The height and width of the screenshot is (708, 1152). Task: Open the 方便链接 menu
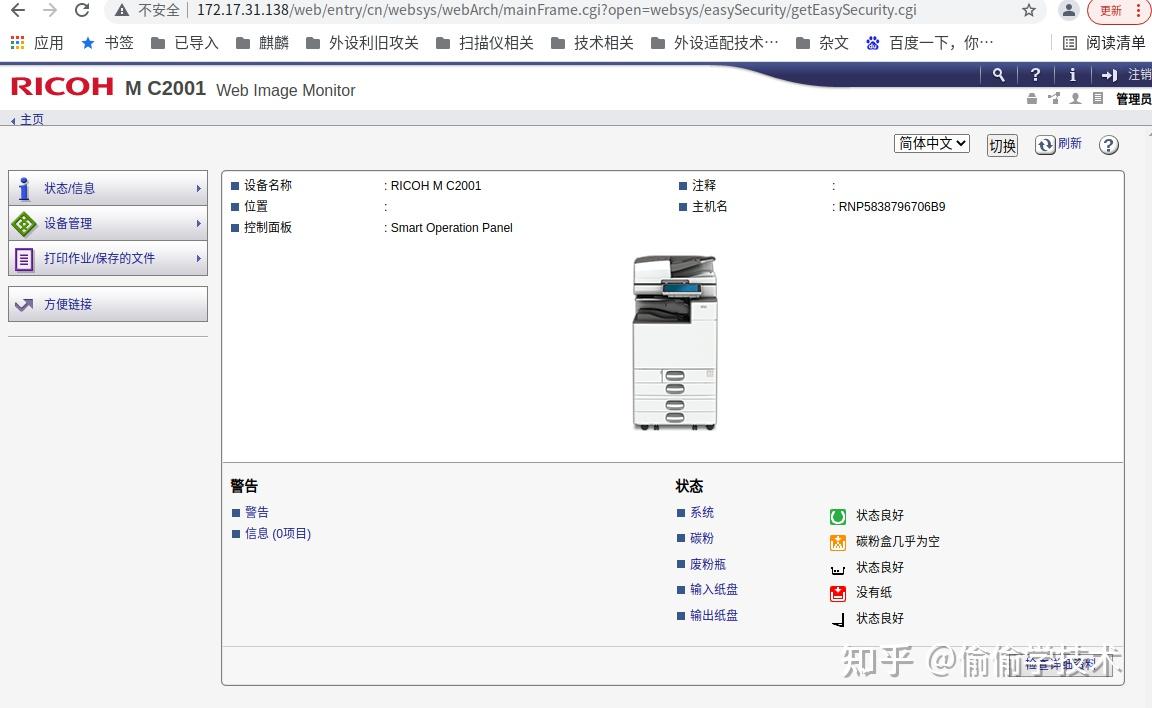point(108,304)
